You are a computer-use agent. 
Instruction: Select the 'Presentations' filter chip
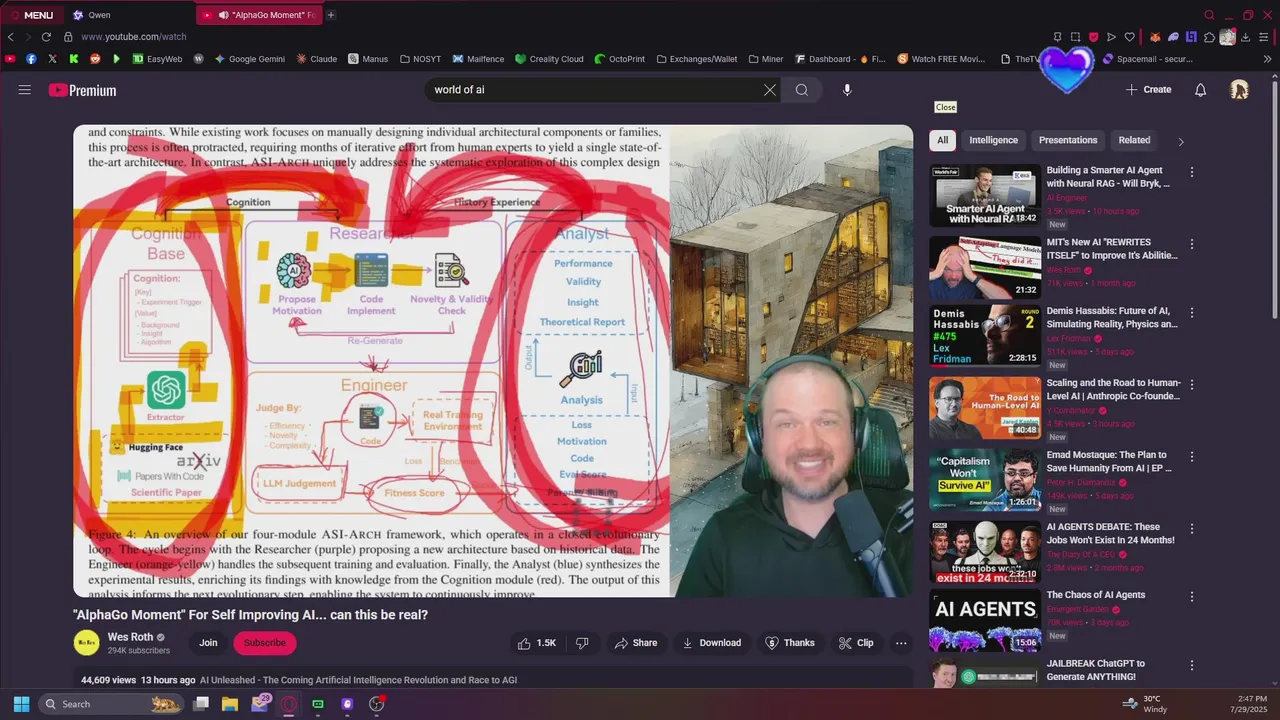click(x=1068, y=140)
